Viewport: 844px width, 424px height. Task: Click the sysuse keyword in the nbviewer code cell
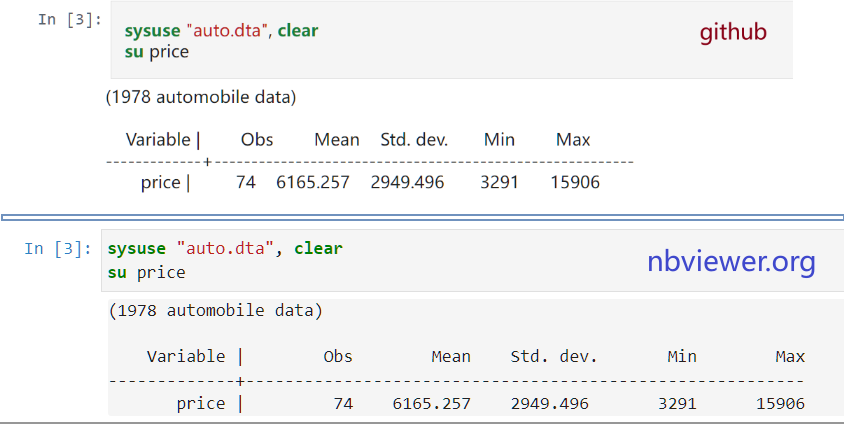[136, 249]
